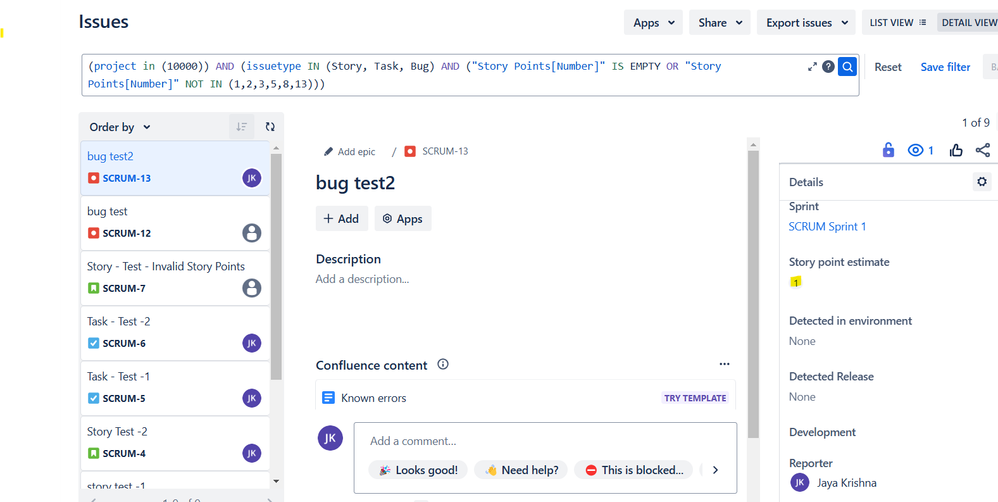
Task: Share this issue via share icon
Action: click(x=983, y=150)
